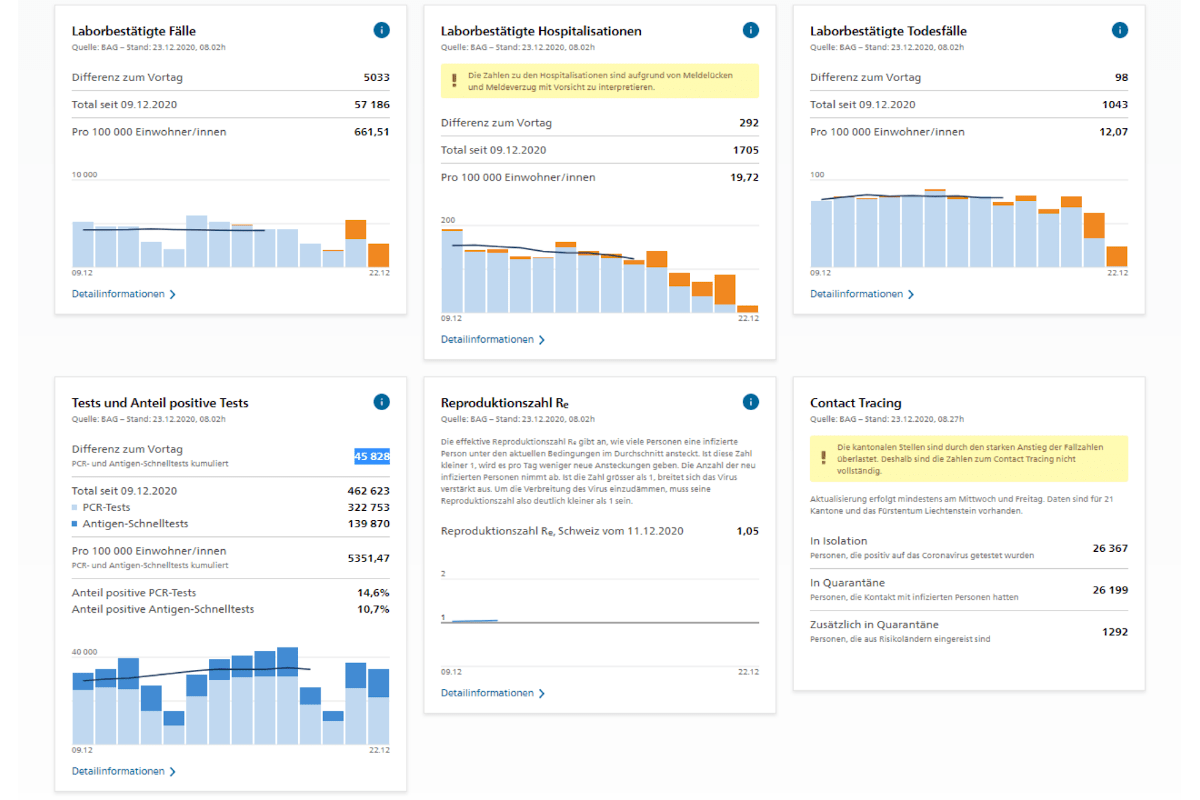Open Detailinformationen link under Hospitalisationen chart
Viewport: 1200px width, 800px height.
487,340
